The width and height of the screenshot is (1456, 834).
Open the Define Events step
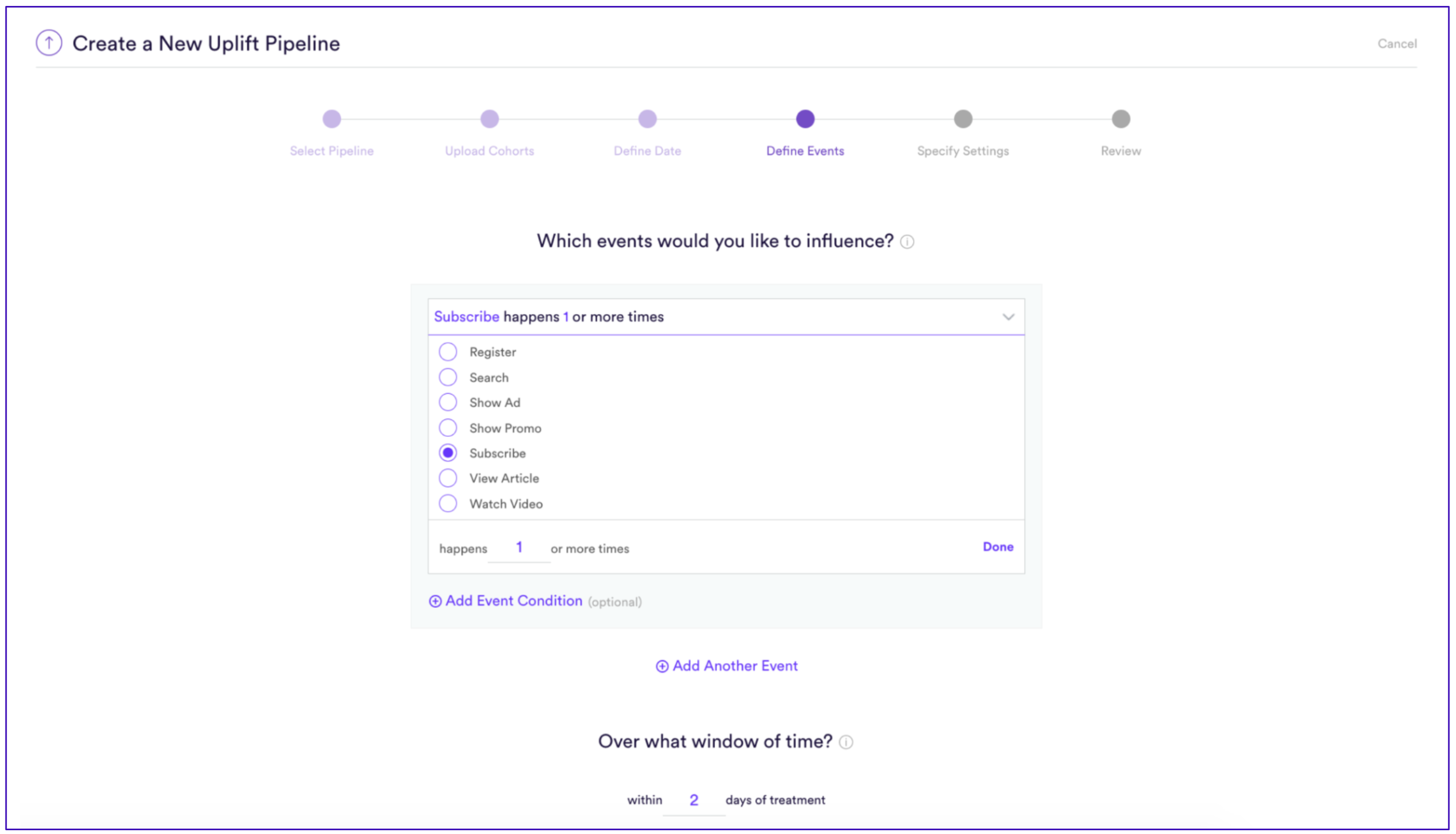click(x=805, y=119)
